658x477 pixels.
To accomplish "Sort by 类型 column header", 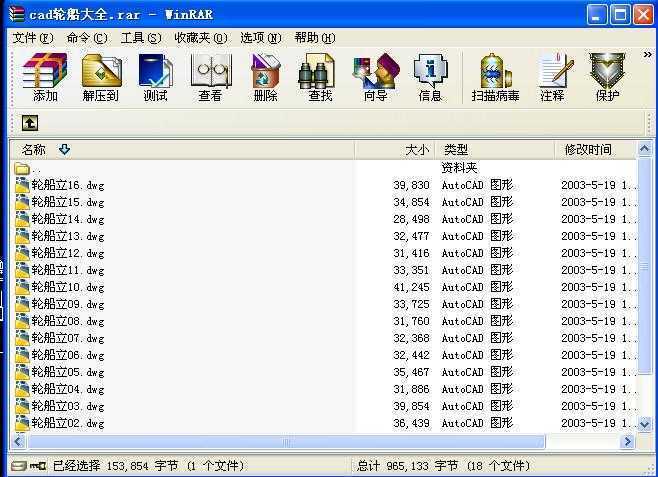I will point(495,150).
